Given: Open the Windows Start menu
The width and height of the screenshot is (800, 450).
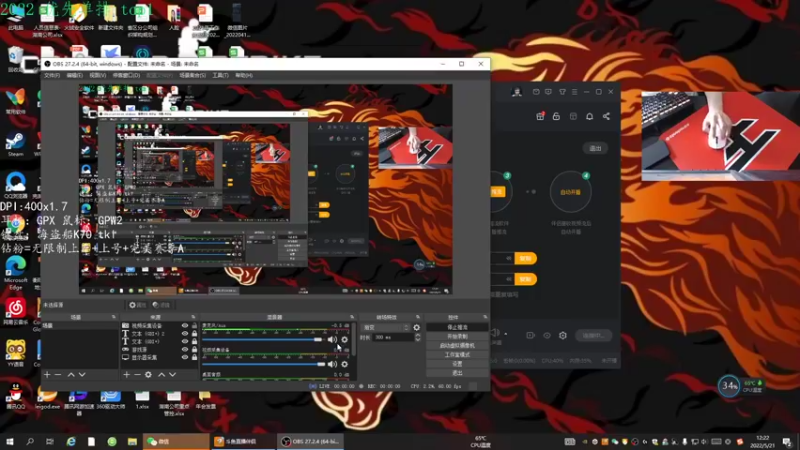Looking at the screenshot, I should [x=9, y=441].
